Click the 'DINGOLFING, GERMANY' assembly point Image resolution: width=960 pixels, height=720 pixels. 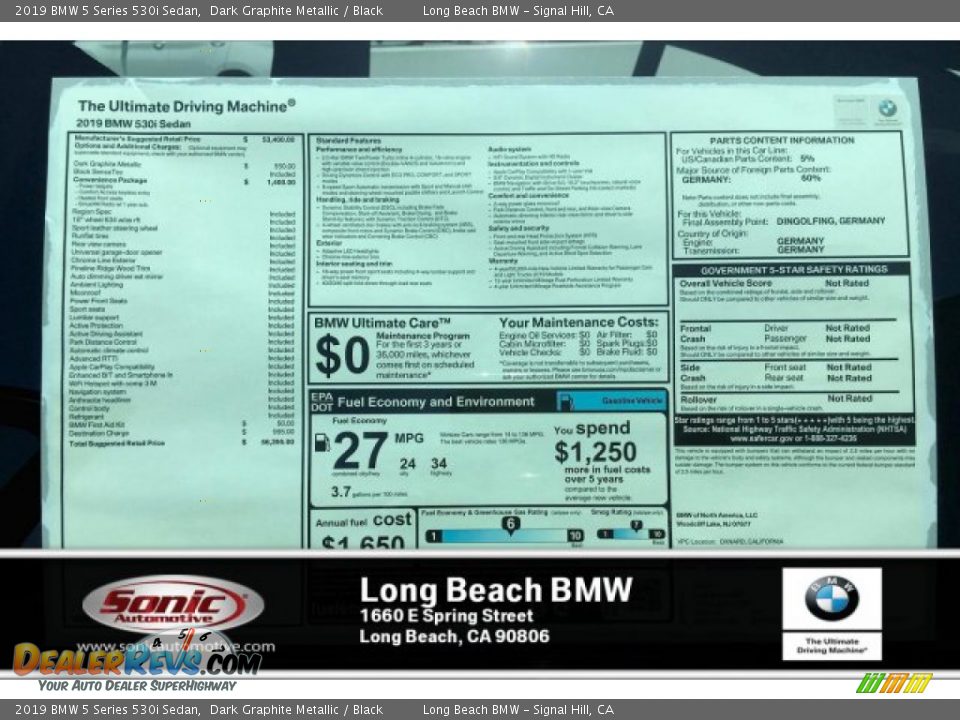(x=830, y=221)
